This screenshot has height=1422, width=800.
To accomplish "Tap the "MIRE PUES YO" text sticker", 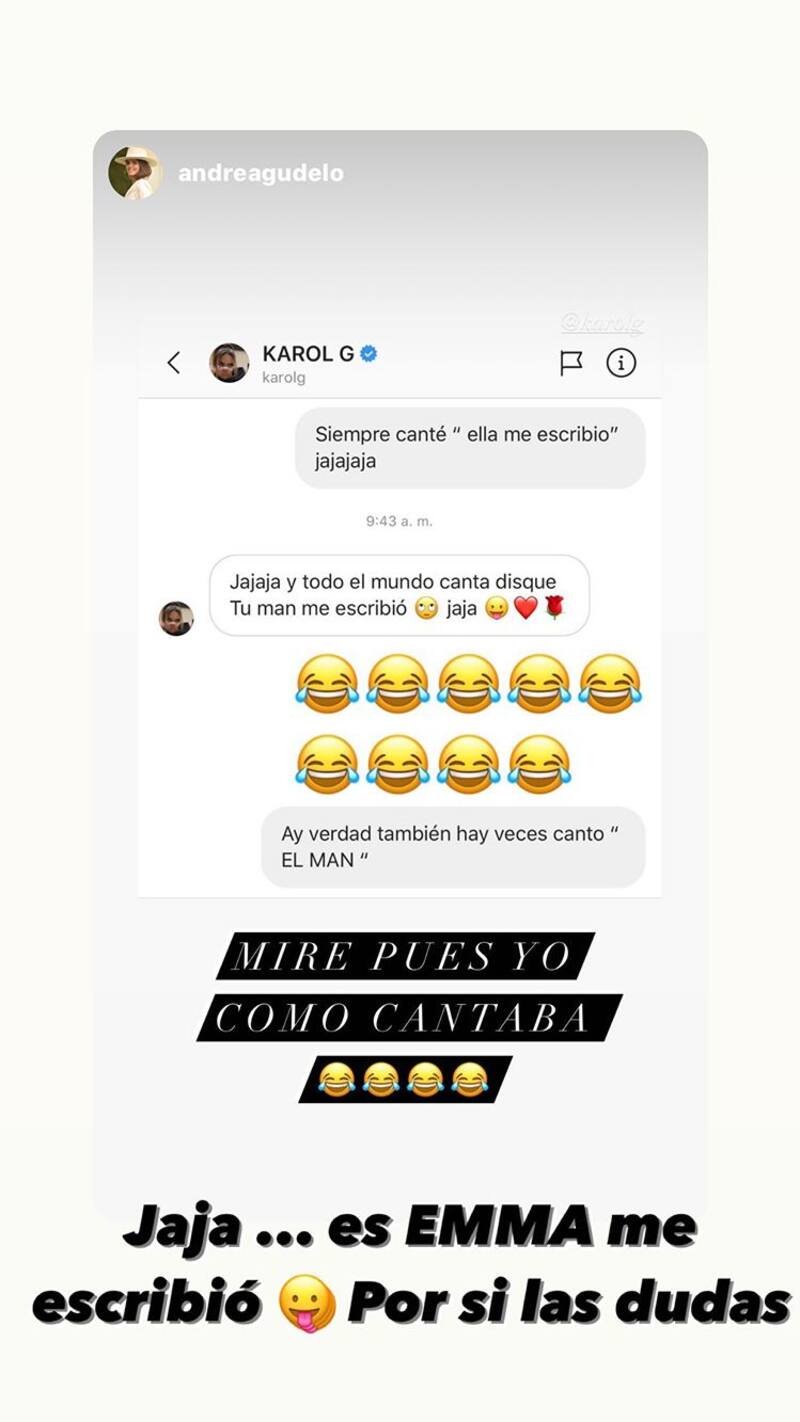I will [x=405, y=956].
